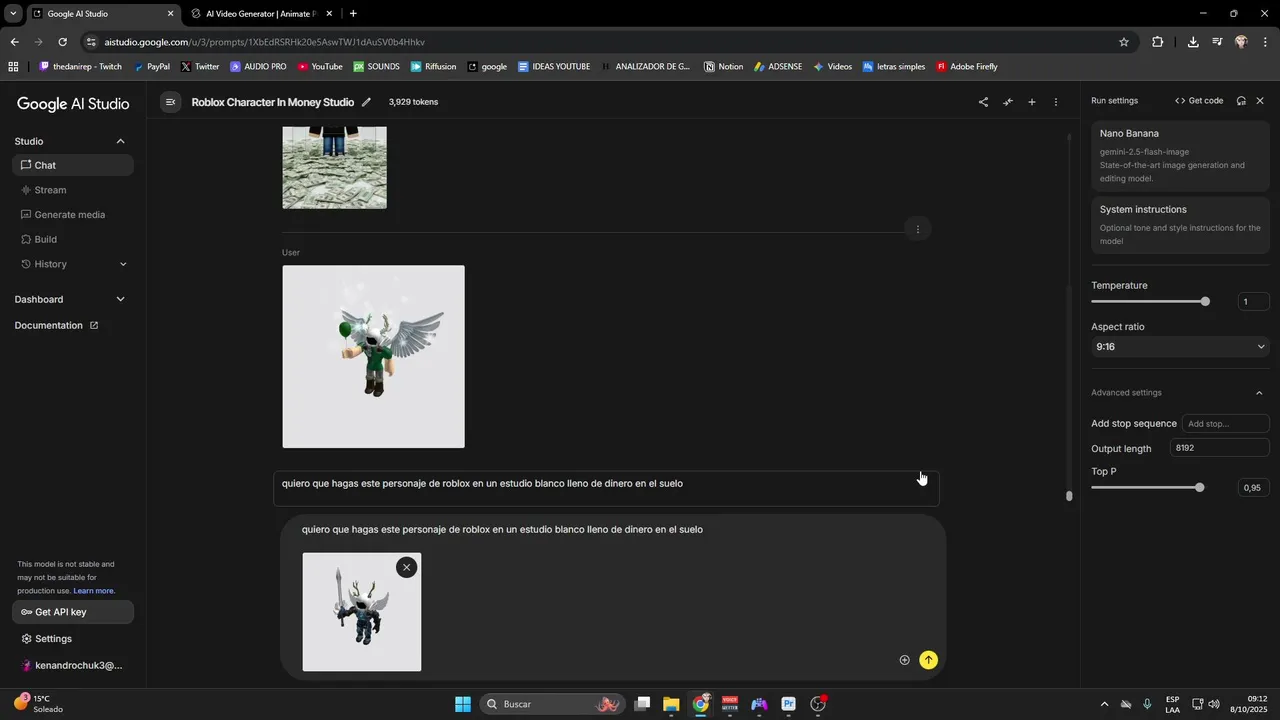Open the browser extensions puzzle icon
Image resolution: width=1280 pixels, height=720 pixels.
1158,42
